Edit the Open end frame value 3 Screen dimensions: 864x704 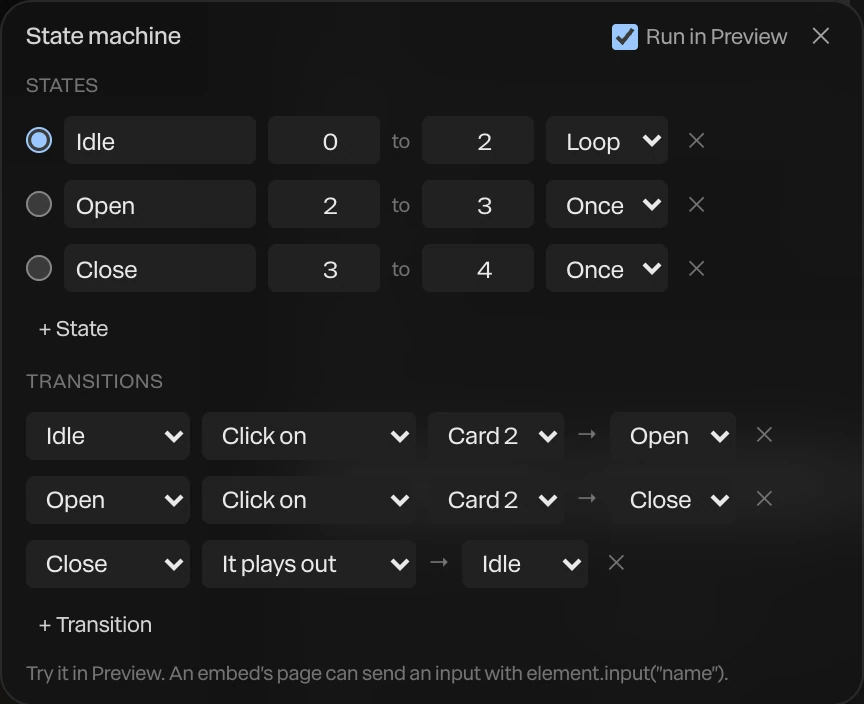click(478, 204)
